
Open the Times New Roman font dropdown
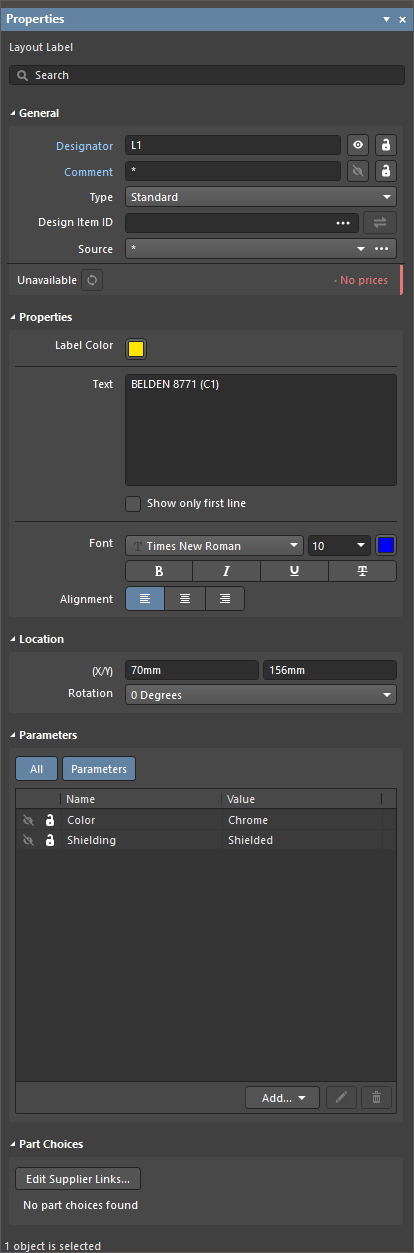click(x=214, y=546)
